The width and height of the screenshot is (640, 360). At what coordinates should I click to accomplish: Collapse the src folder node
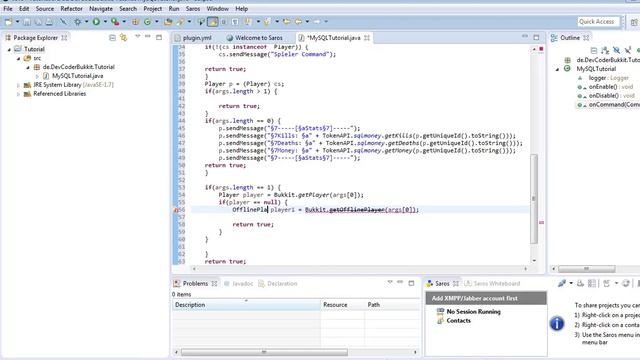click(x=18, y=58)
